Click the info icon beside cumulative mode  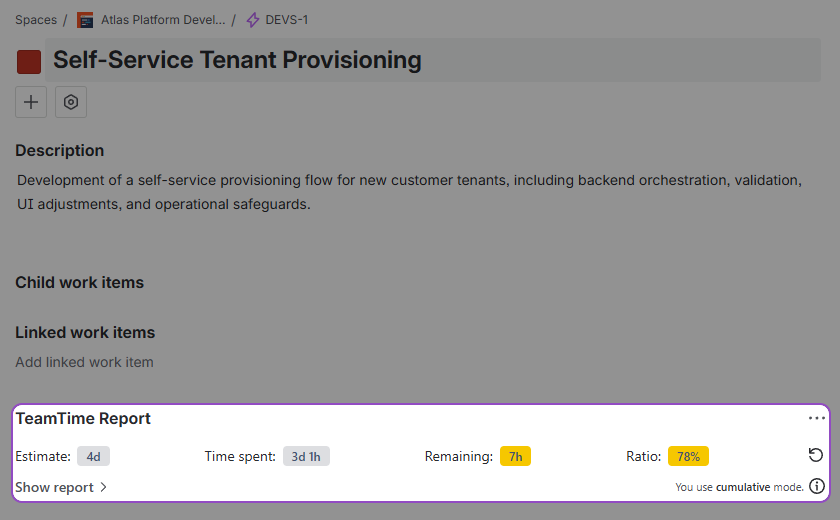(817, 487)
